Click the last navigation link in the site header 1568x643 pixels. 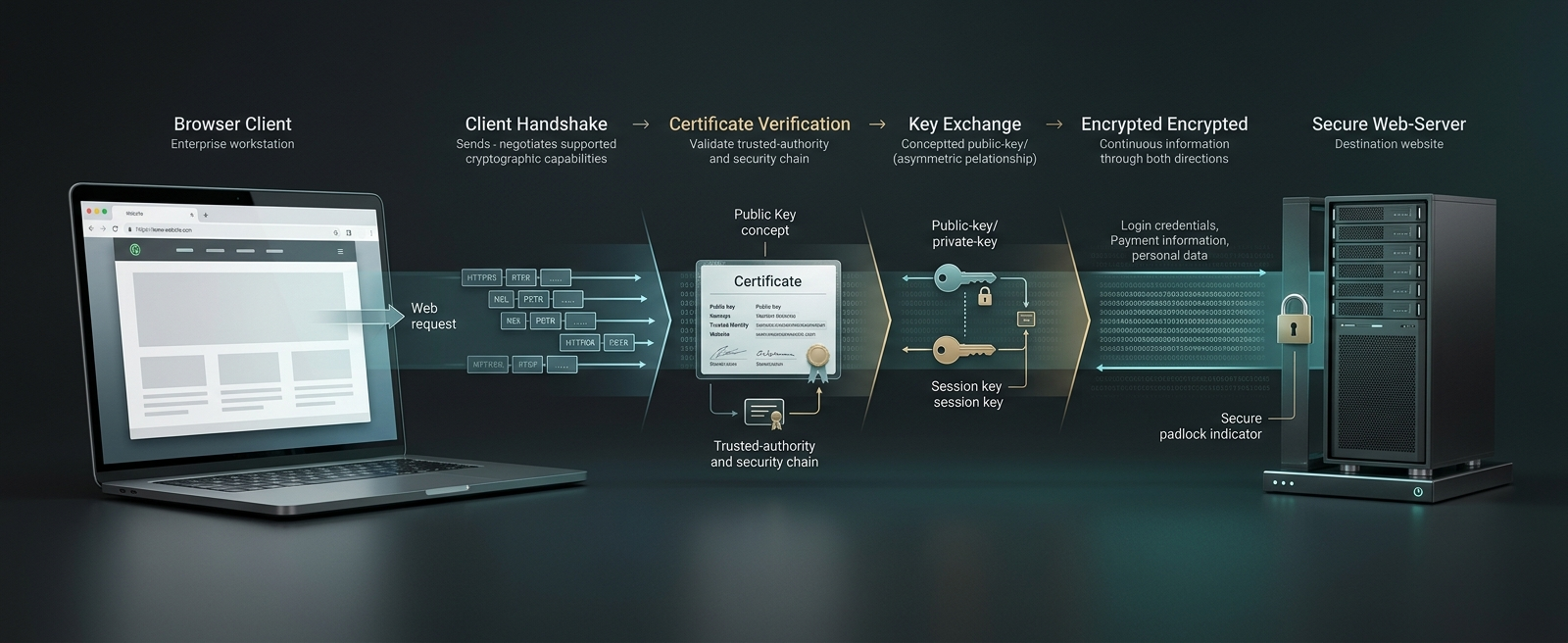point(274,251)
